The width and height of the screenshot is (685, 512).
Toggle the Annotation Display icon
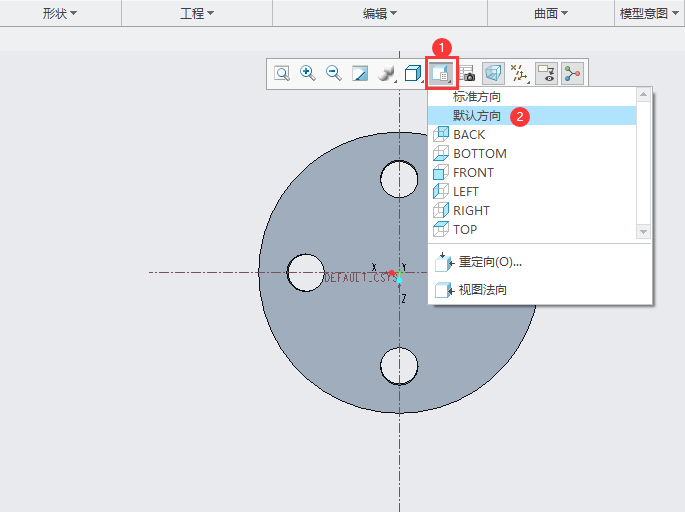tap(546, 73)
